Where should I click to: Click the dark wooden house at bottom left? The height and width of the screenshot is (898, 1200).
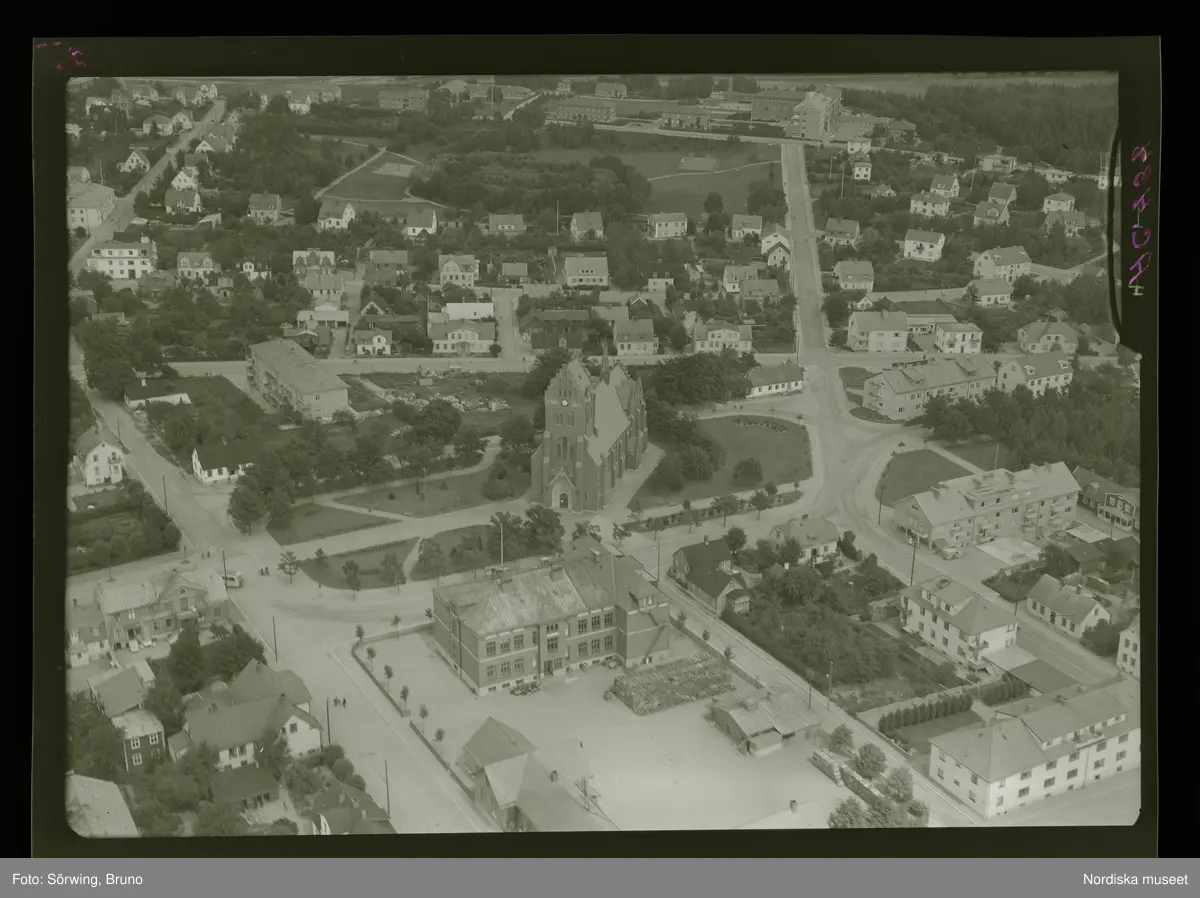coord(140,738)
